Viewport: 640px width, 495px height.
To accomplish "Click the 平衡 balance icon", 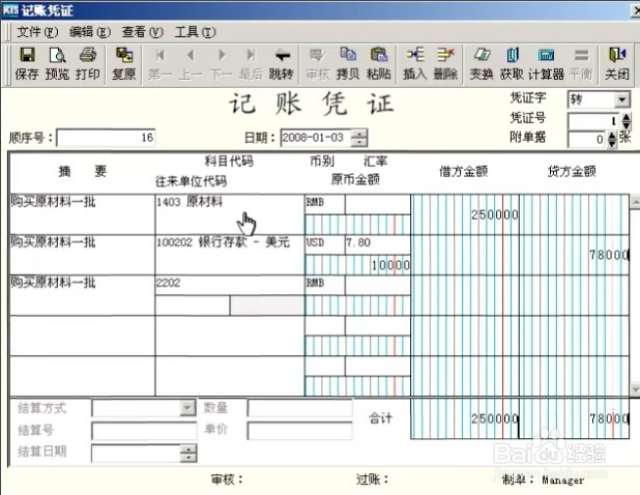I will 581,64.
